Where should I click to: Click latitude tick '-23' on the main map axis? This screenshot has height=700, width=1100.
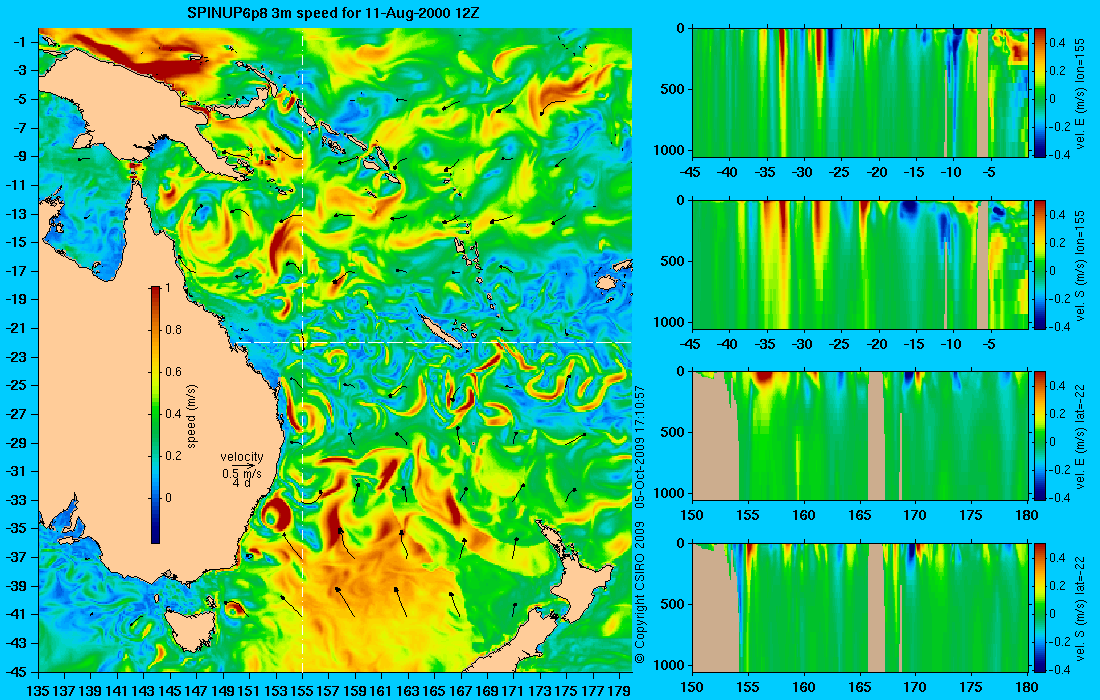[18, 357]
